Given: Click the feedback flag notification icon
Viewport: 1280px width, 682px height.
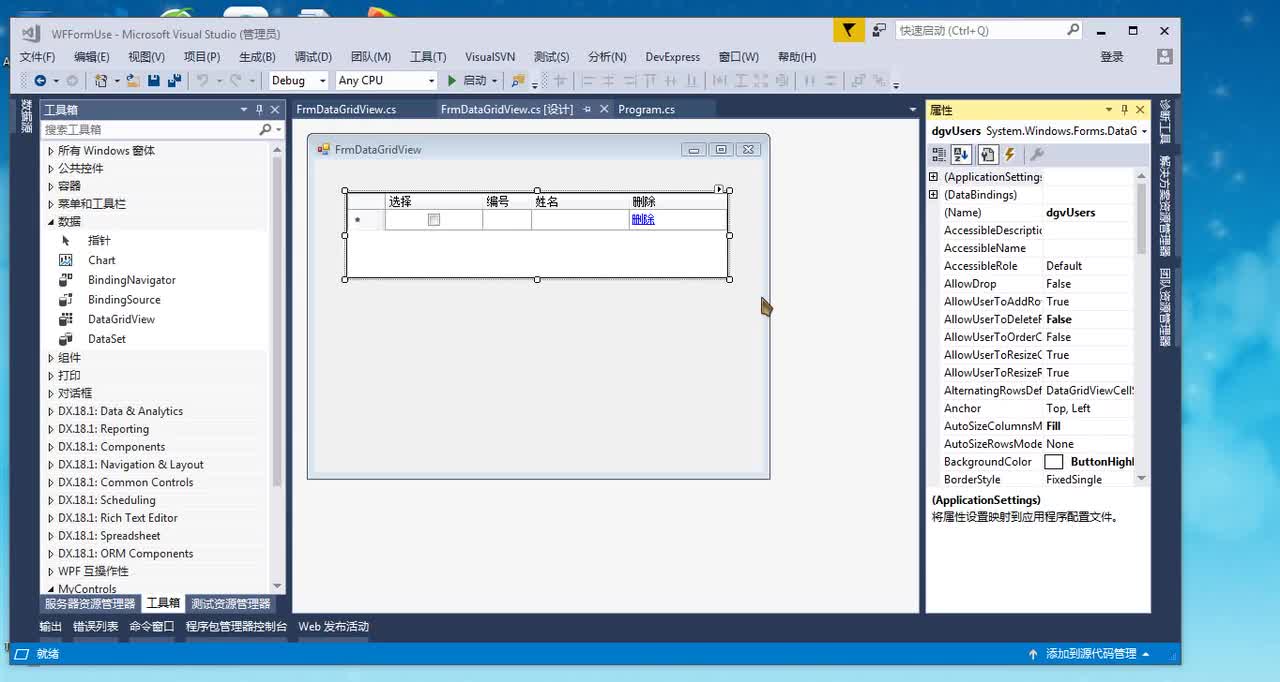Looking at the screenshot, I should (849, 30).
